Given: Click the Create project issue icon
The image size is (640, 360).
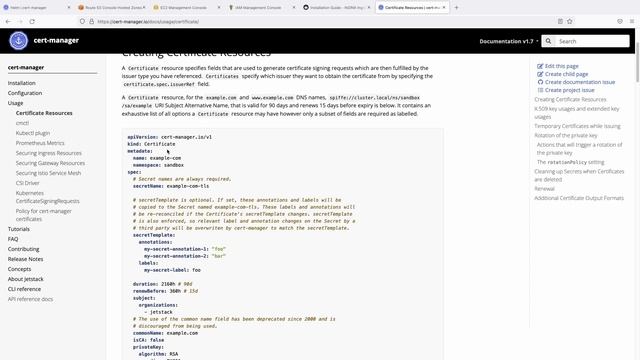Looking at the screenshot, I should 540,90.
